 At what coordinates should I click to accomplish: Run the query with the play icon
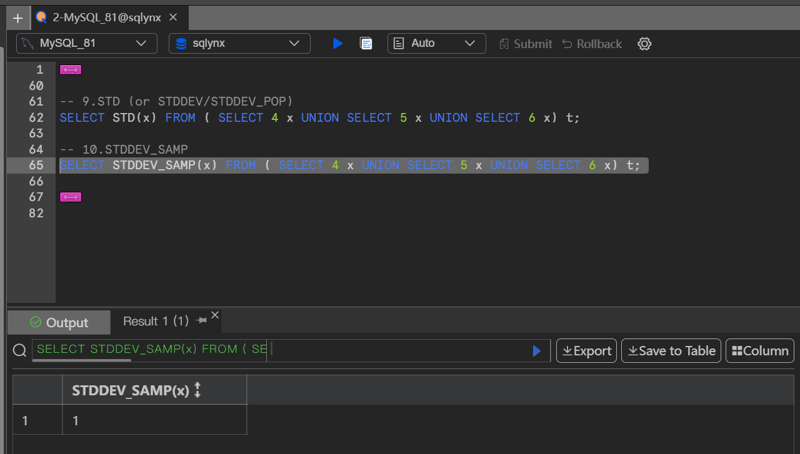coord(337,43)
